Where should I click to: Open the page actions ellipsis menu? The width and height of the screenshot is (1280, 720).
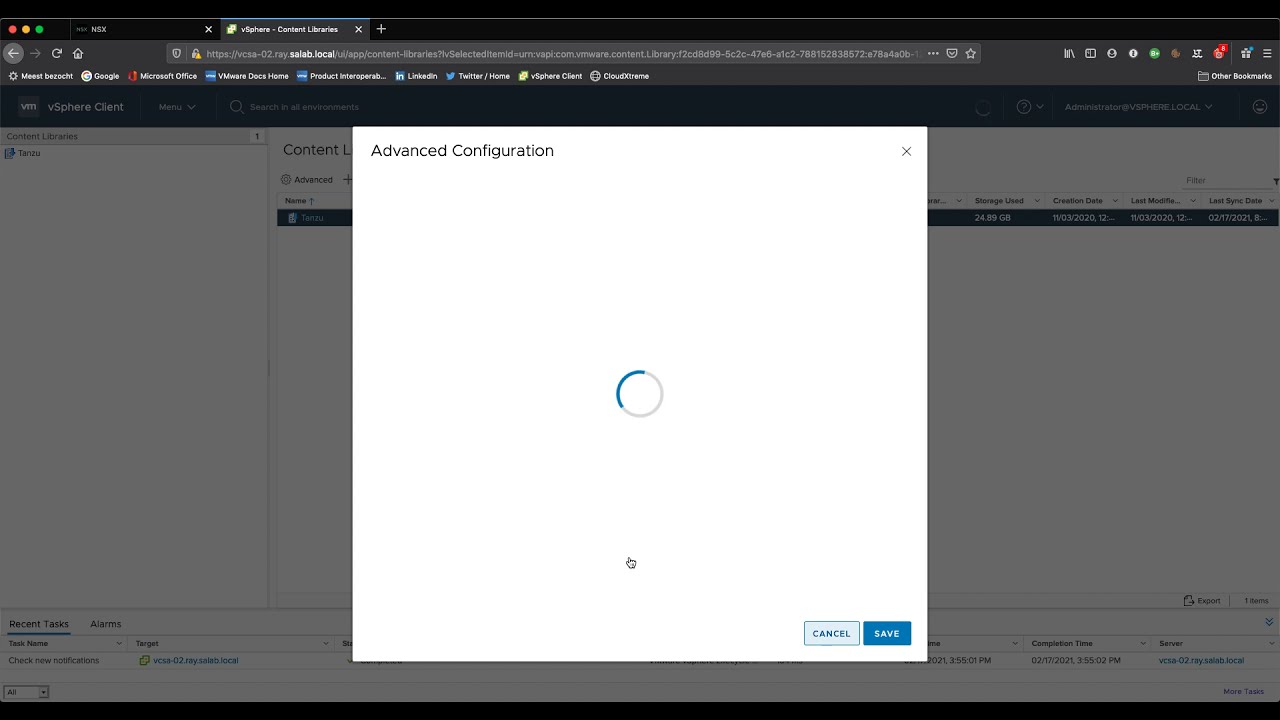(x=933, y=53)
